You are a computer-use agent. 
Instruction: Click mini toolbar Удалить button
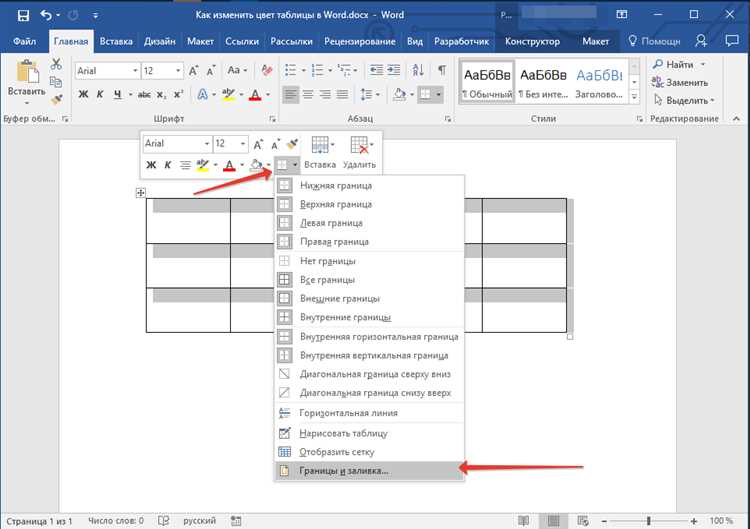(359, 152)
